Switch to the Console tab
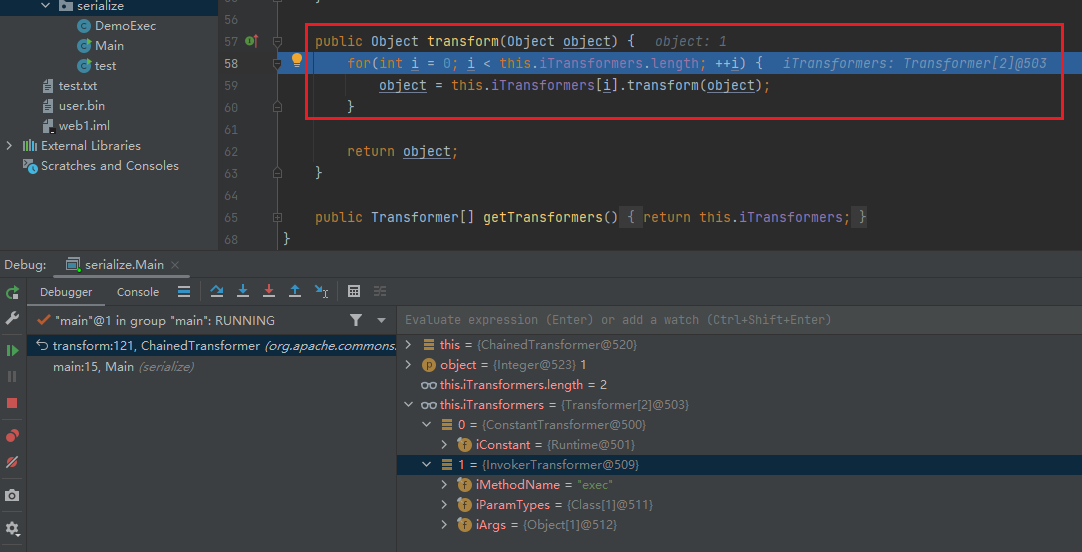This screenshot has height=552, width=1082. coord(138,292)
